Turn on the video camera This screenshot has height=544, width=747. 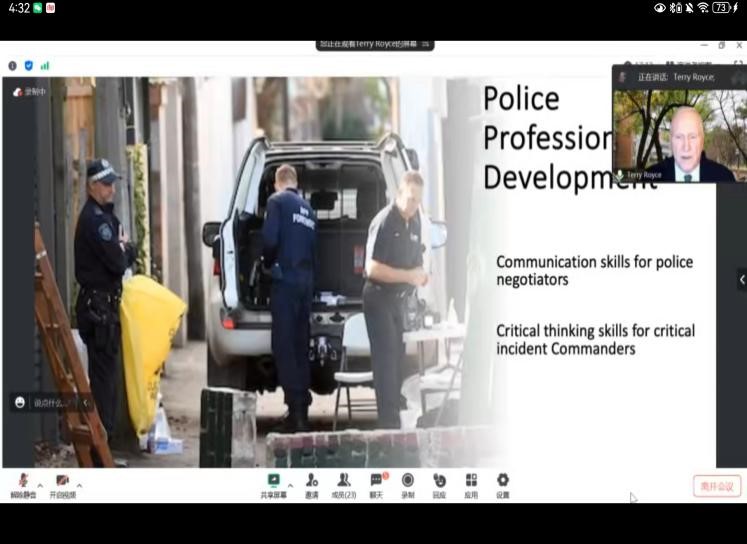62,482
